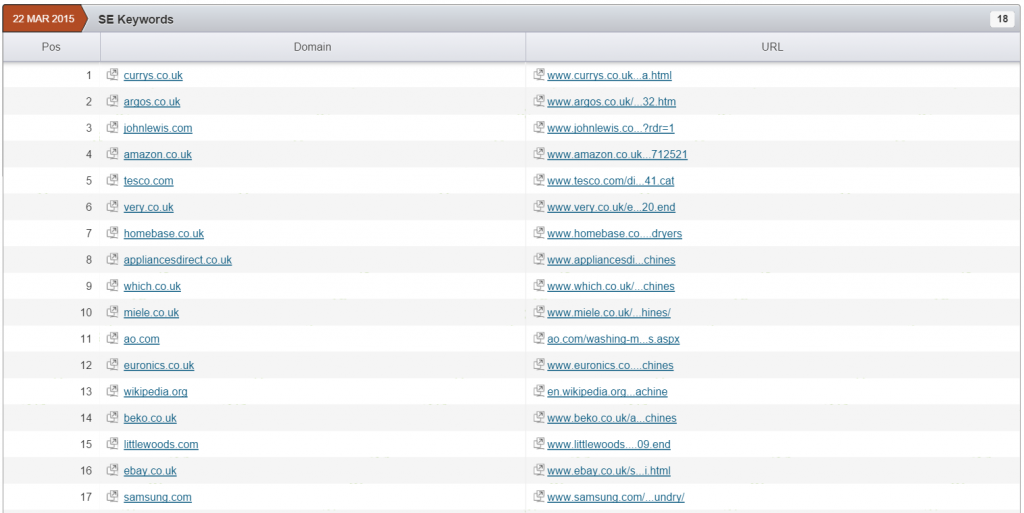Click open-in-new-window icon beside www.ebay.co.uk URL
This screenshot has width=1024, height=513.
coord(540,470)
